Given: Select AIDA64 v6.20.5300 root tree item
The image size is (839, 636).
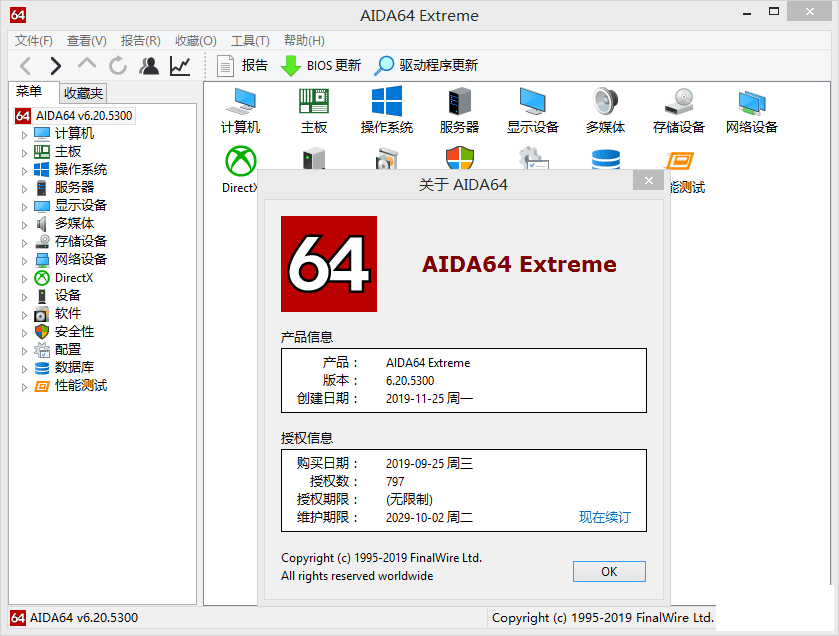Looking at the screenshot, I should (x=75, y=116).
